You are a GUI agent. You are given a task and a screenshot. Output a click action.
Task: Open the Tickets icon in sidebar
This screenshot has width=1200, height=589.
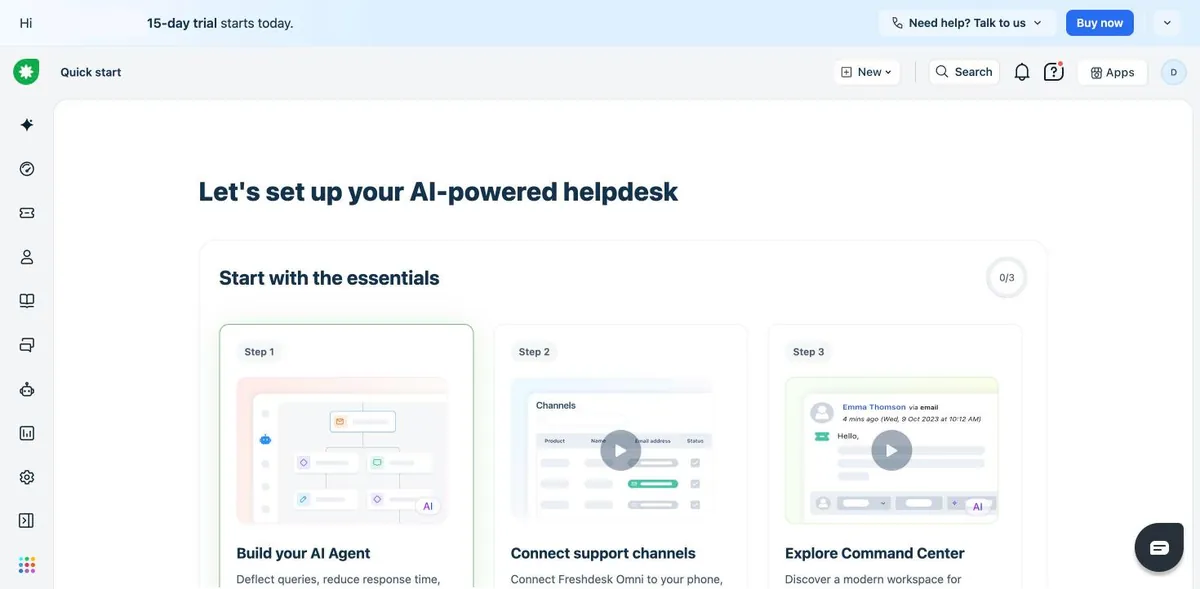[27, 213]
